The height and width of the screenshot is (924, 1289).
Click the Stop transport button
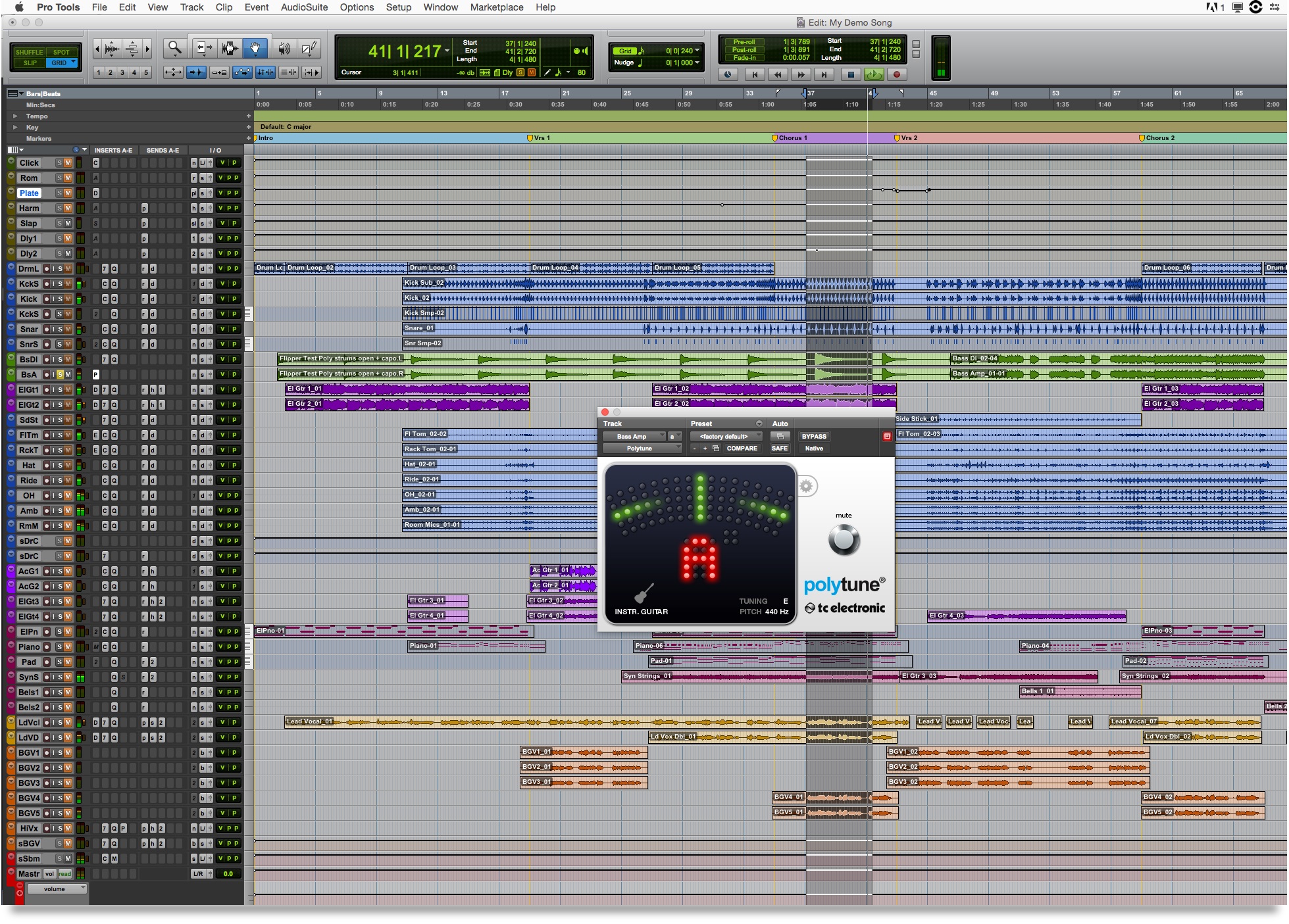(x=850, y=74)
